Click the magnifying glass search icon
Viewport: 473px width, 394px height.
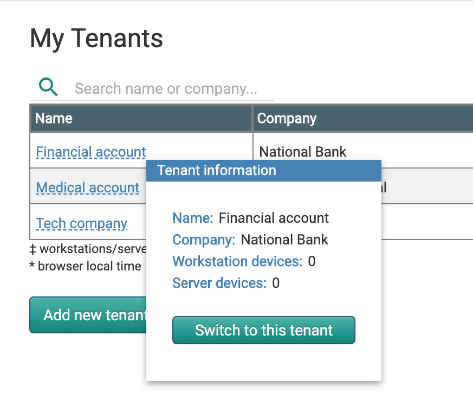pos(48,87)
